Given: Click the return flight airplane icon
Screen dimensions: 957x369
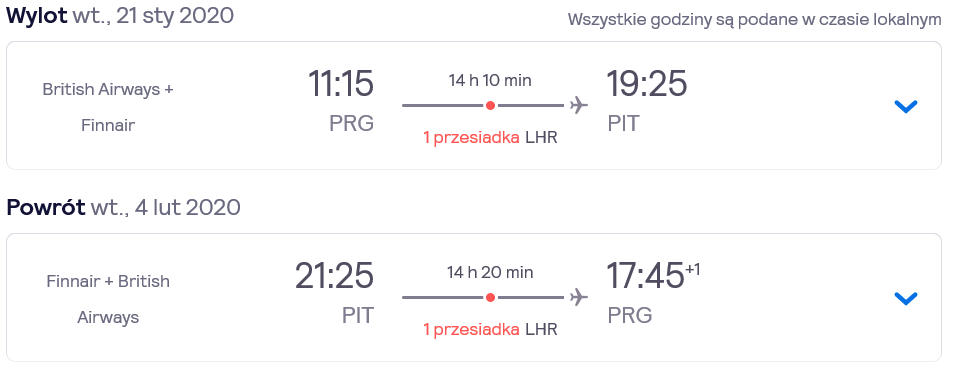Looking at the screenshot, I should click(x=579, y=297).
